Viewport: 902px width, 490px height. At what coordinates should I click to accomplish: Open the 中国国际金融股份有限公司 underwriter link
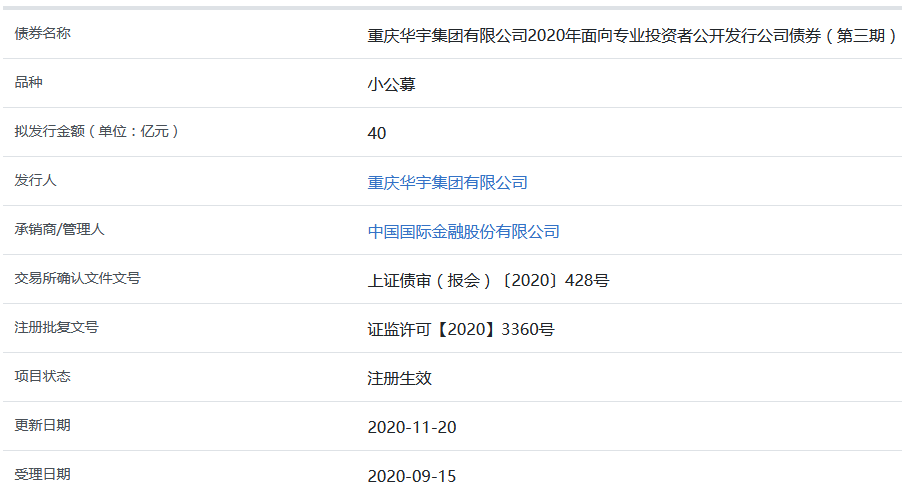click(x=464, y=231)
